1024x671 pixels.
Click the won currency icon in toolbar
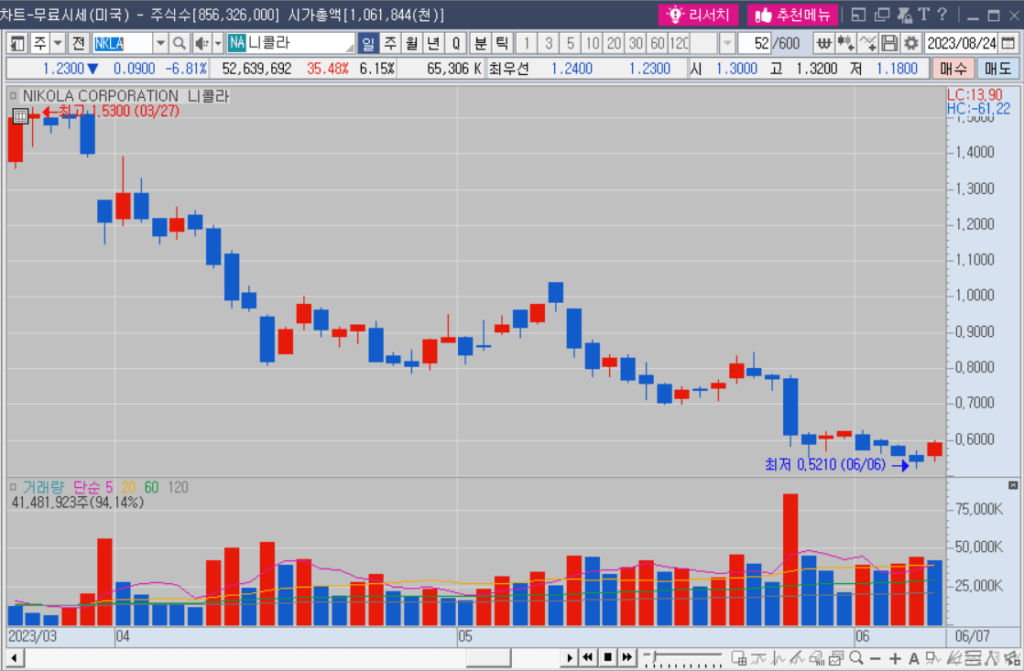coord(824,43)
